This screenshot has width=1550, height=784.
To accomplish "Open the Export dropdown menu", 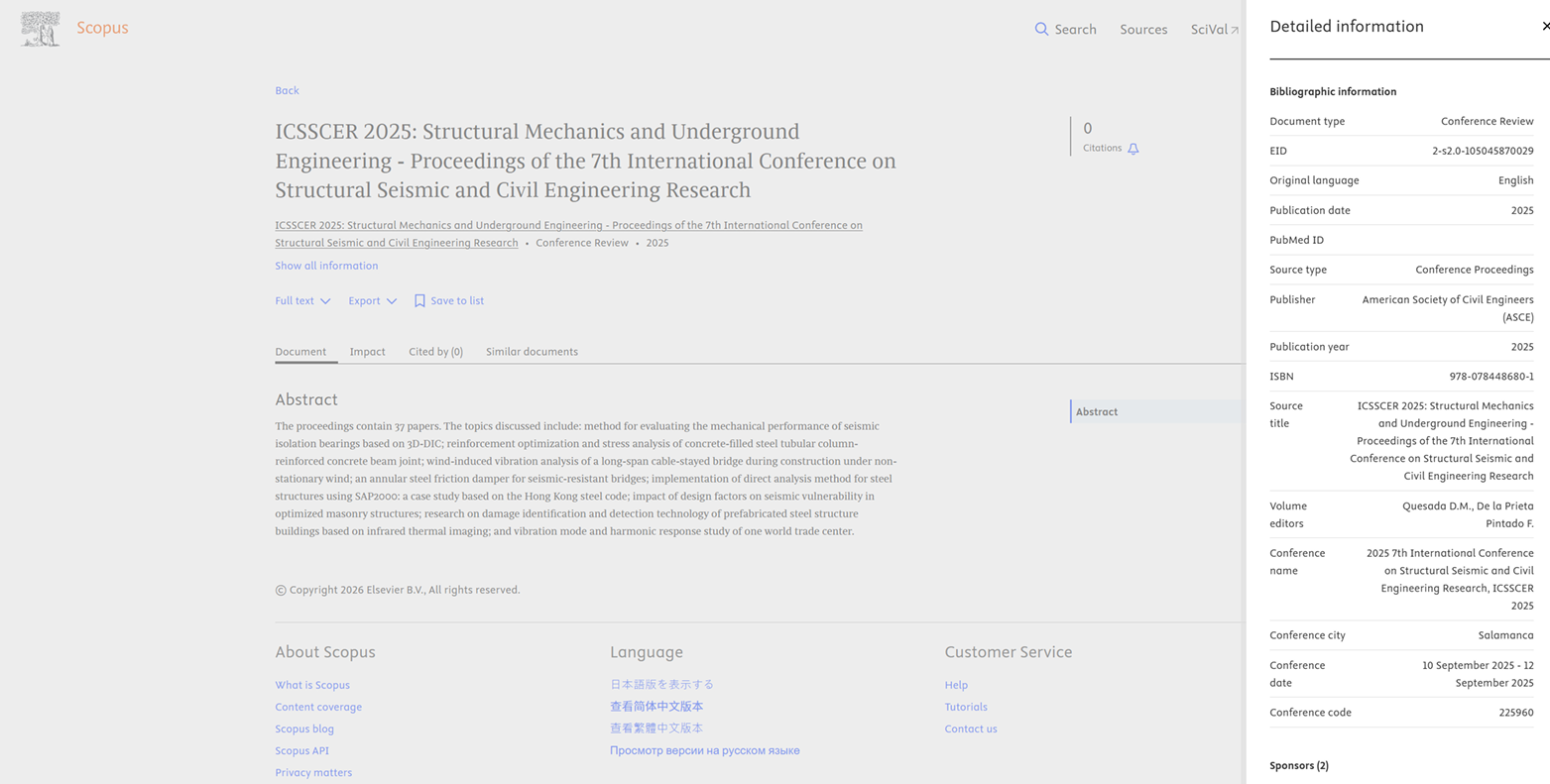I will [372, 301].
